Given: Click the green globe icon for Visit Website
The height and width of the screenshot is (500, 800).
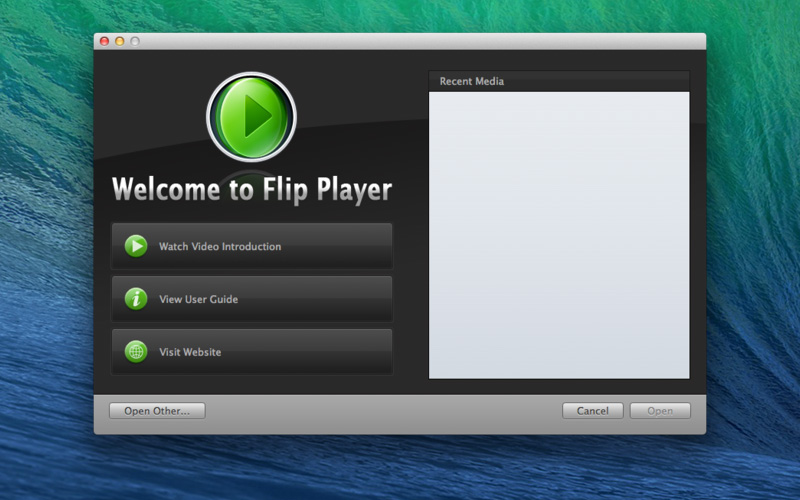Looking at the screenshot, I should point(136,352).
